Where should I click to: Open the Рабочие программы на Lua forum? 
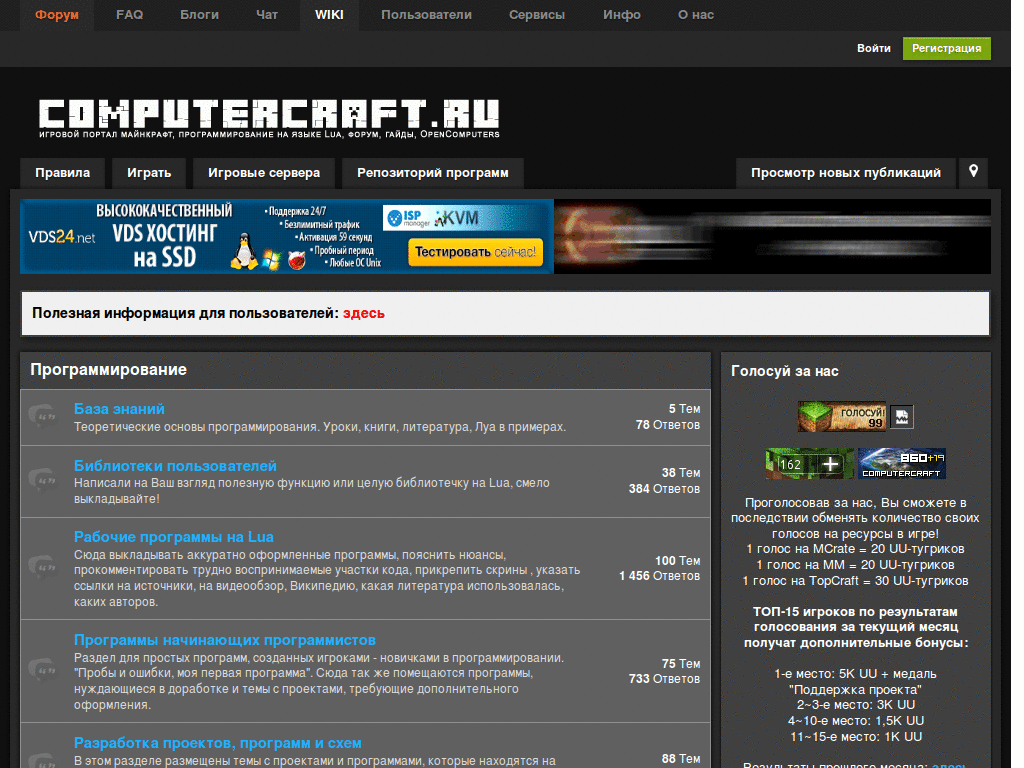point(174,537)
